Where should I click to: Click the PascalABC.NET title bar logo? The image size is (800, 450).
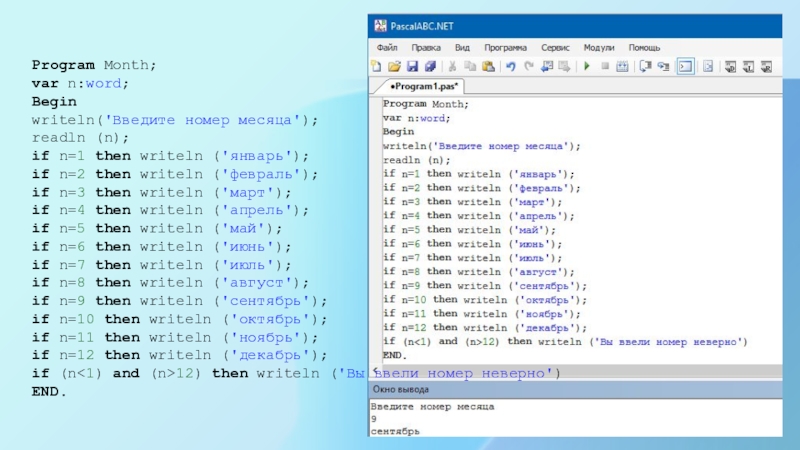[380, 26]
